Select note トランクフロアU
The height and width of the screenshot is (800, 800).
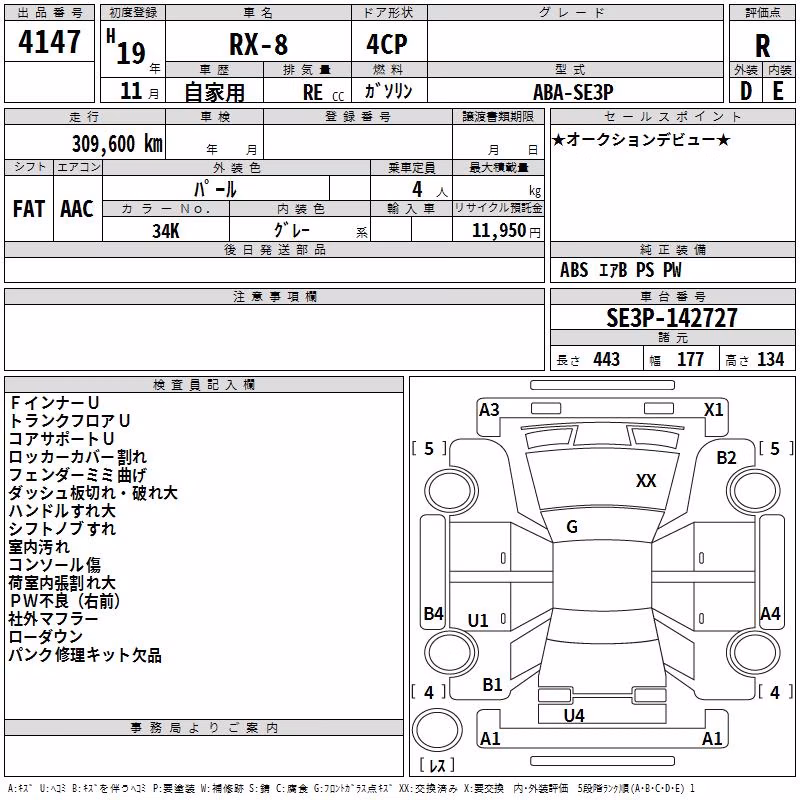point(70,421)
